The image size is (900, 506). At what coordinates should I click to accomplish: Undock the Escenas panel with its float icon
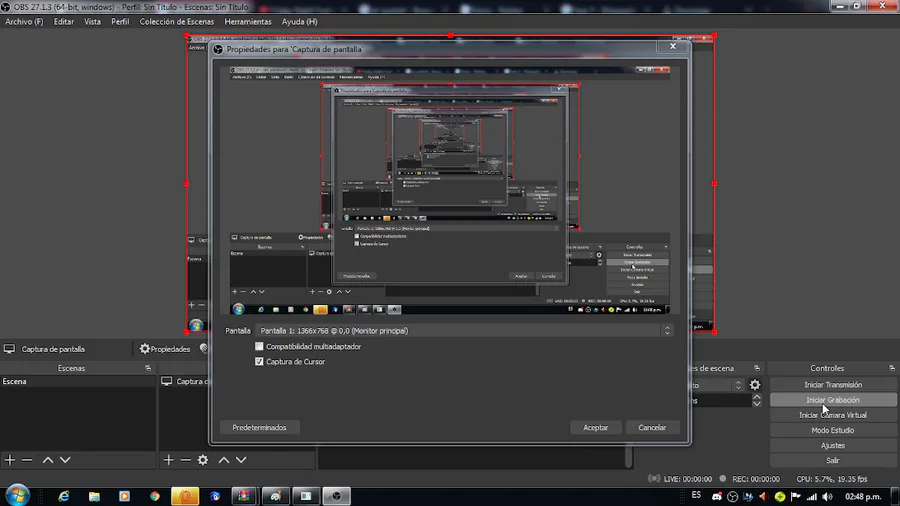148,368
